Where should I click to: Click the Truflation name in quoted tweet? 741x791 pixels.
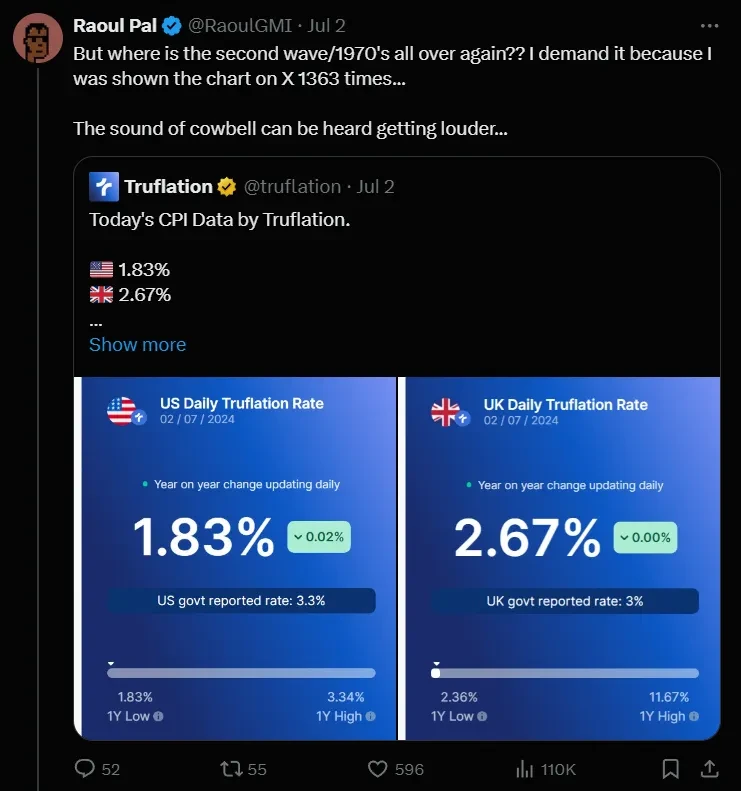168,186
